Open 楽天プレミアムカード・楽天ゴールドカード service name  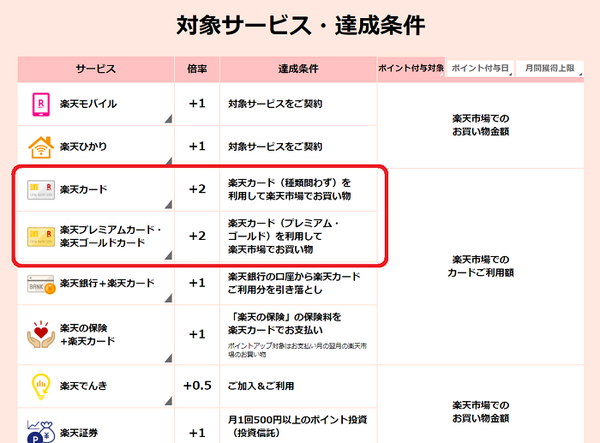pyautogui.click(x=110, y=236)
